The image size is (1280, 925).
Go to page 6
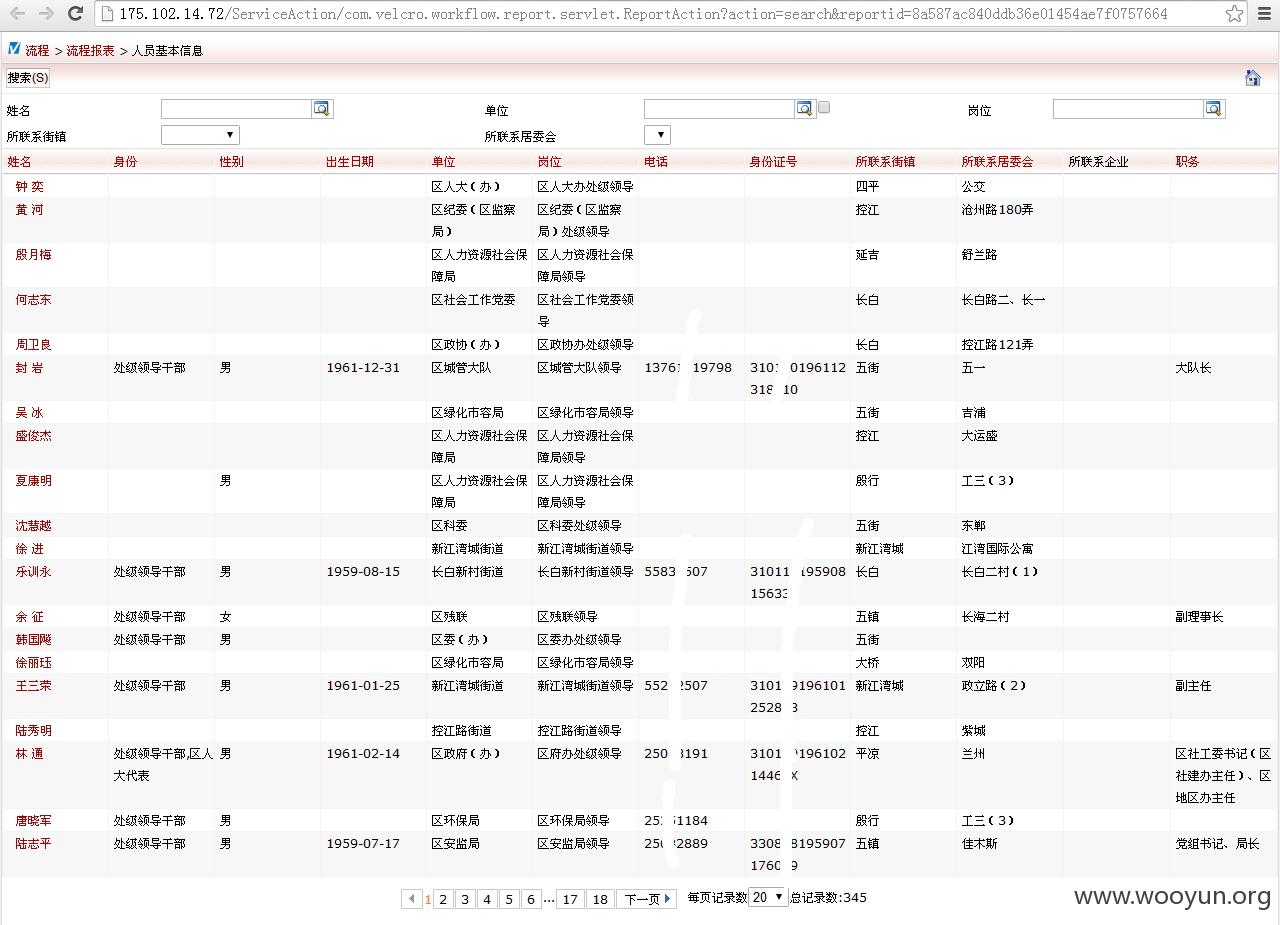click(x=531, y=899)
